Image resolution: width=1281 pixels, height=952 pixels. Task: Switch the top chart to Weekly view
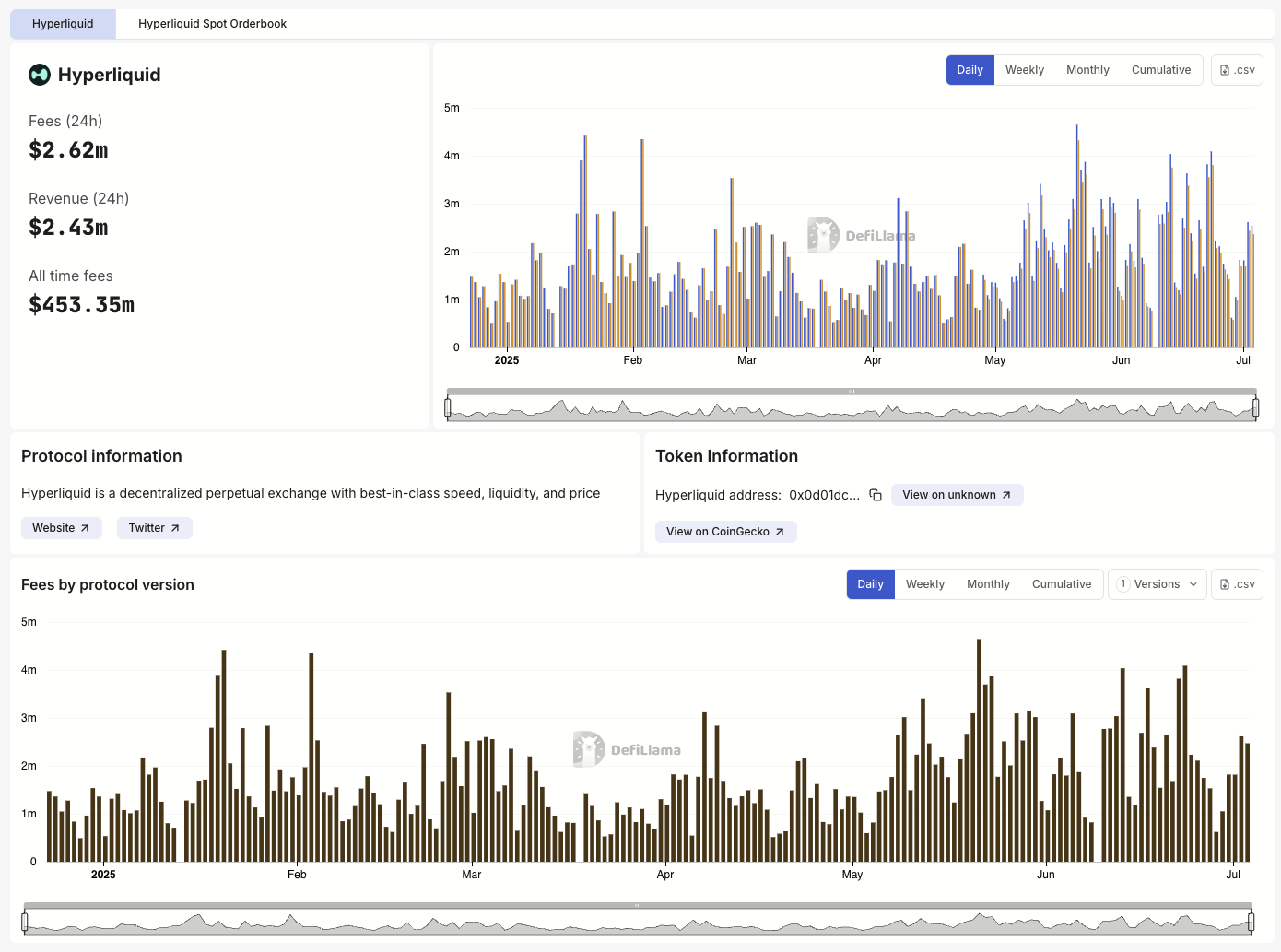[x=1024, y=69]
